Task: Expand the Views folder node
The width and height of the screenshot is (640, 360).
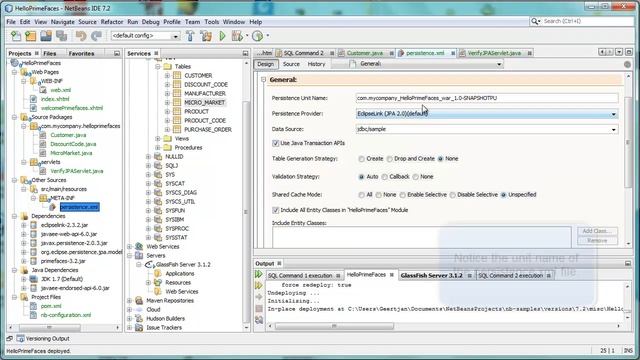Action: 158,138
